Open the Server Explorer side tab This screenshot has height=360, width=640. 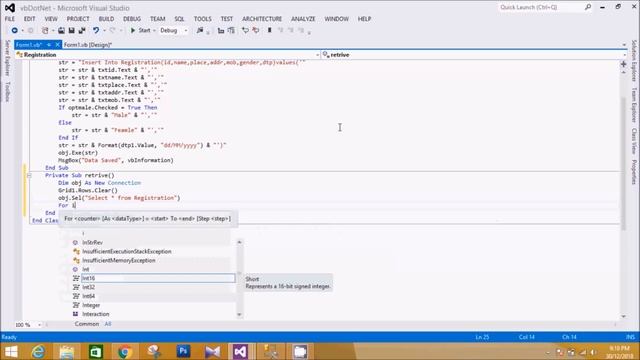coord(7,58)
